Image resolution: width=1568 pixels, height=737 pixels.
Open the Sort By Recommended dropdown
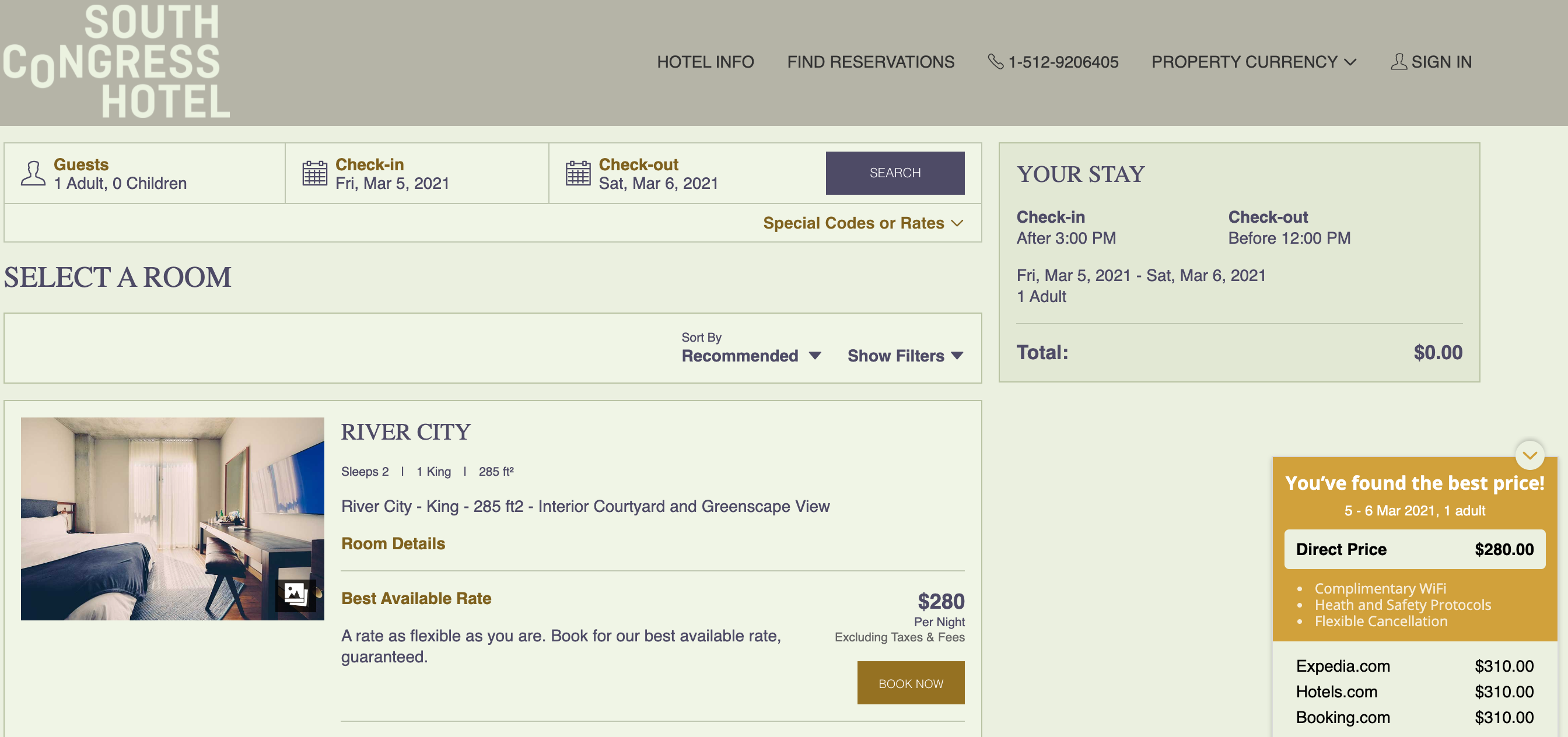pos(751,356)
